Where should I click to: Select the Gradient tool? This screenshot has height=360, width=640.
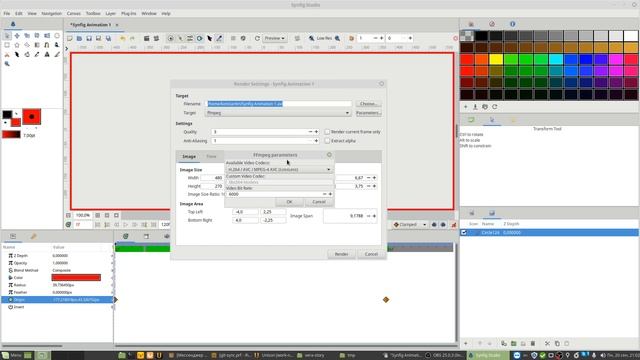[37, 45]
